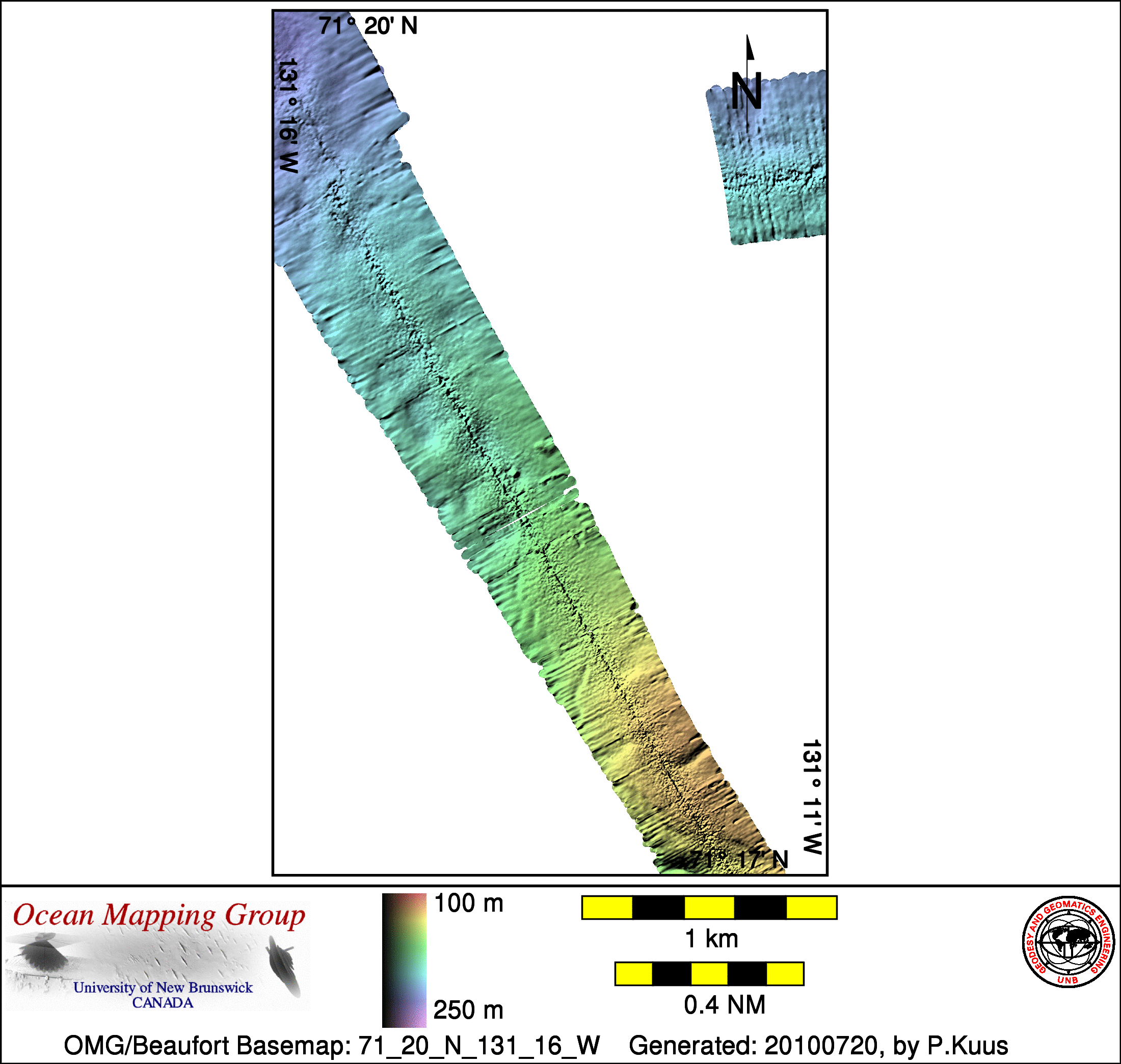Click the 131° 16' W longitude label
The image size is (1121, 1064).
(288, 116)
